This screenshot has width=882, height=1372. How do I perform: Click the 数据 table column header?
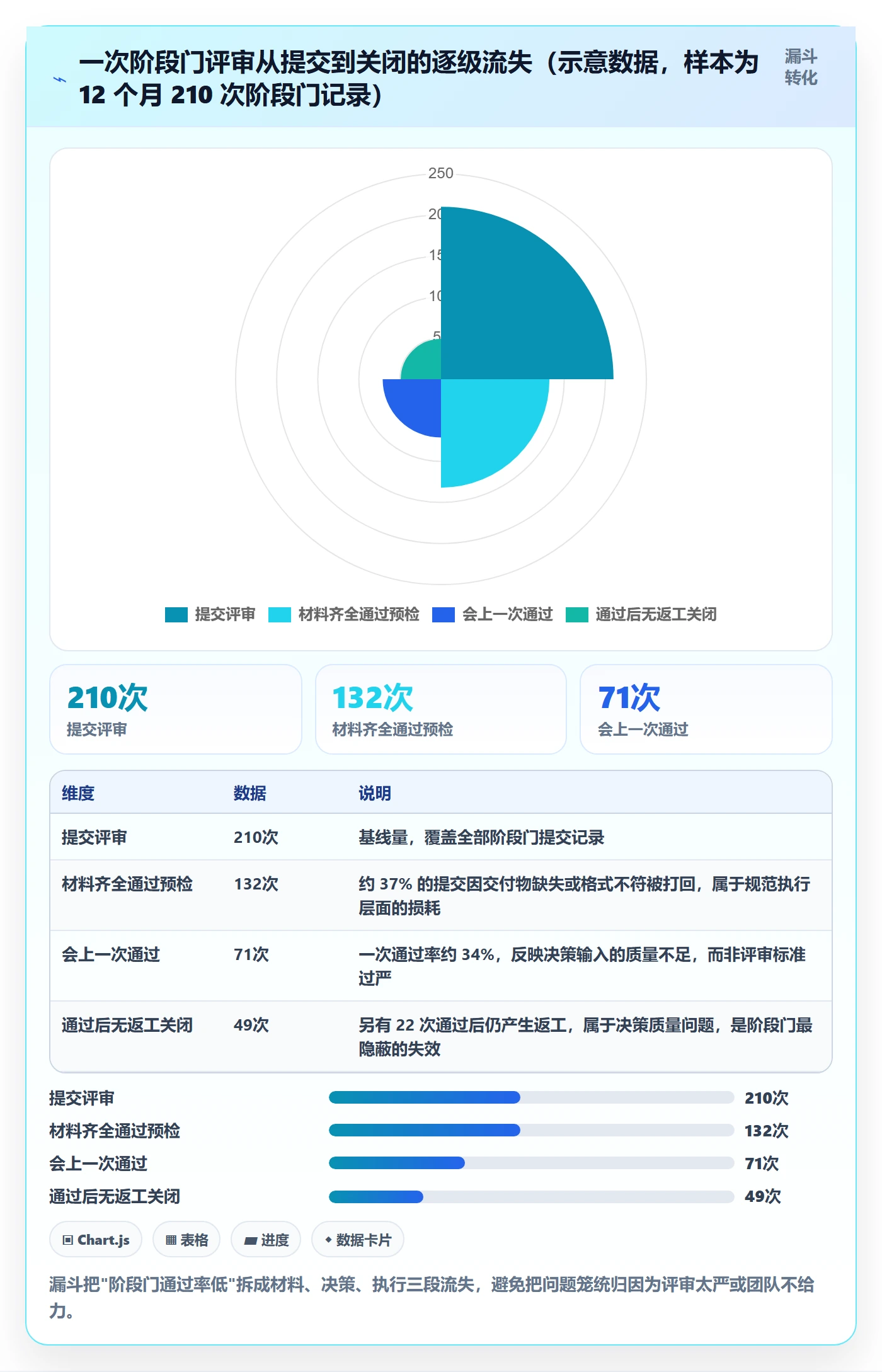point(250,793)
